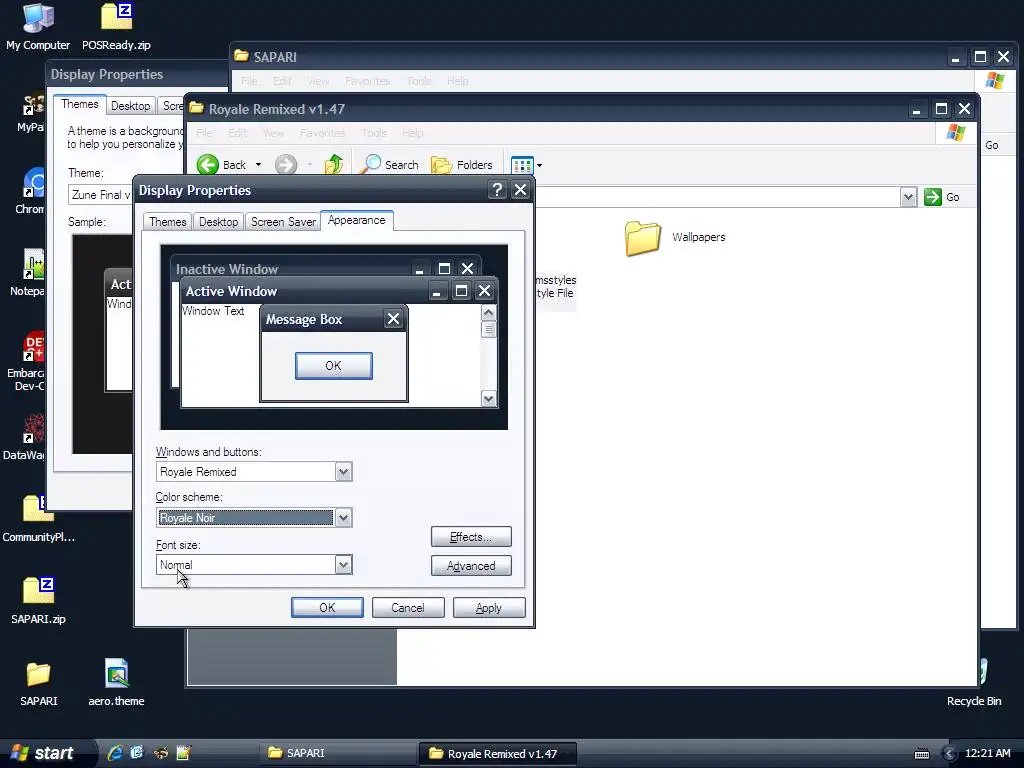Open the aero.theme file icon

[x=116, y=682]
